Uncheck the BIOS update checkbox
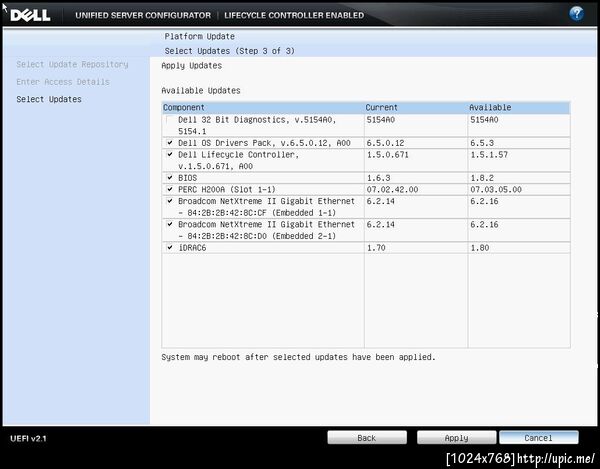This screenshot has height=469, width=600. (170, 178)
